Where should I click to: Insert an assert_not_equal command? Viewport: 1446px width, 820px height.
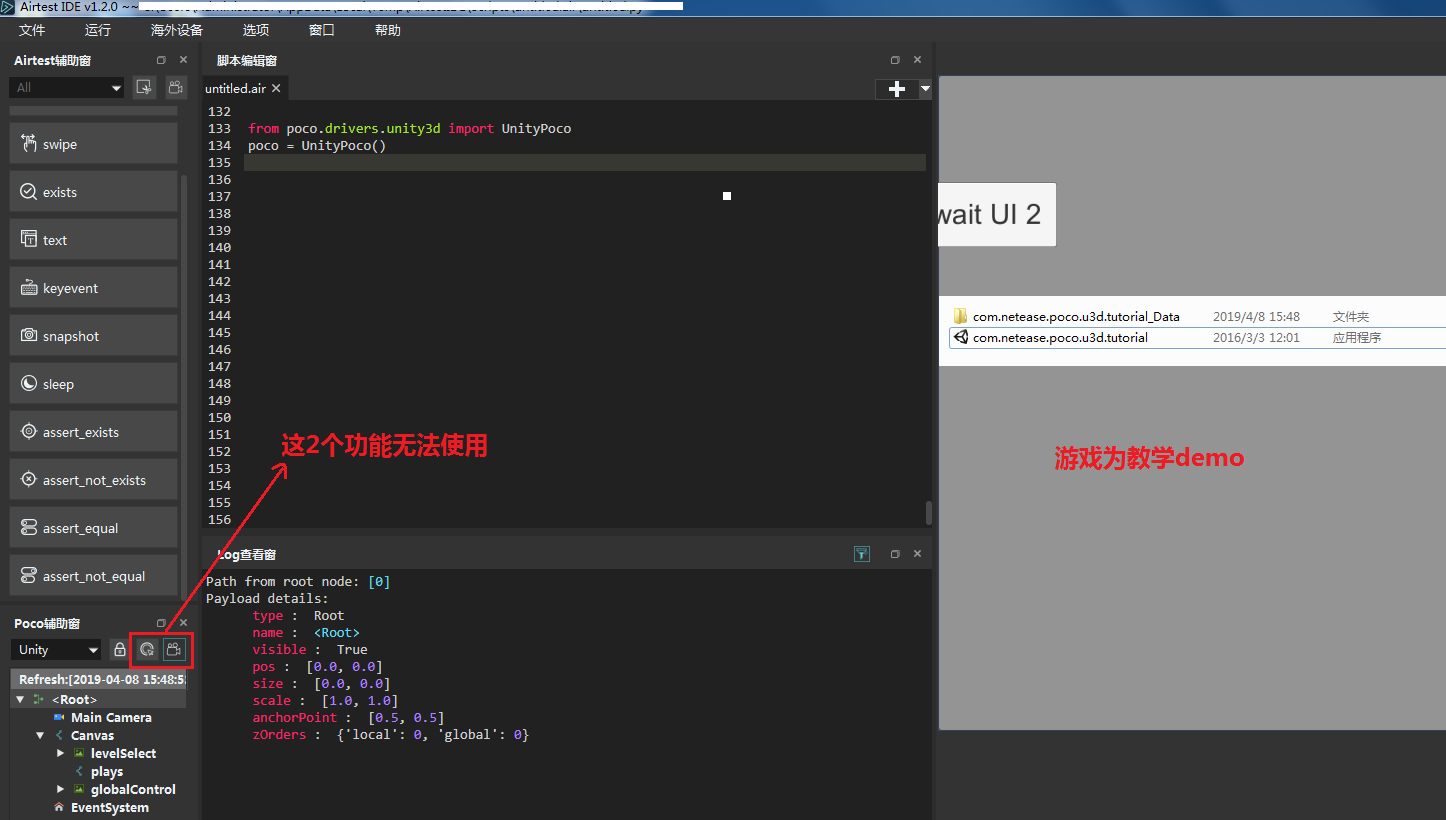point(94,576)
